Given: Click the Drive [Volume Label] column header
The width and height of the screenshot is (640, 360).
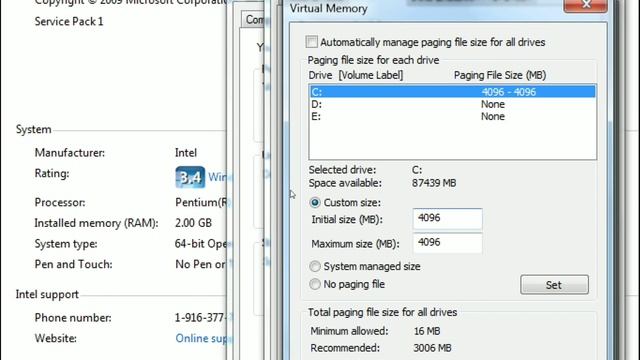Looking at the screenshot, I should tap(356, 75).
